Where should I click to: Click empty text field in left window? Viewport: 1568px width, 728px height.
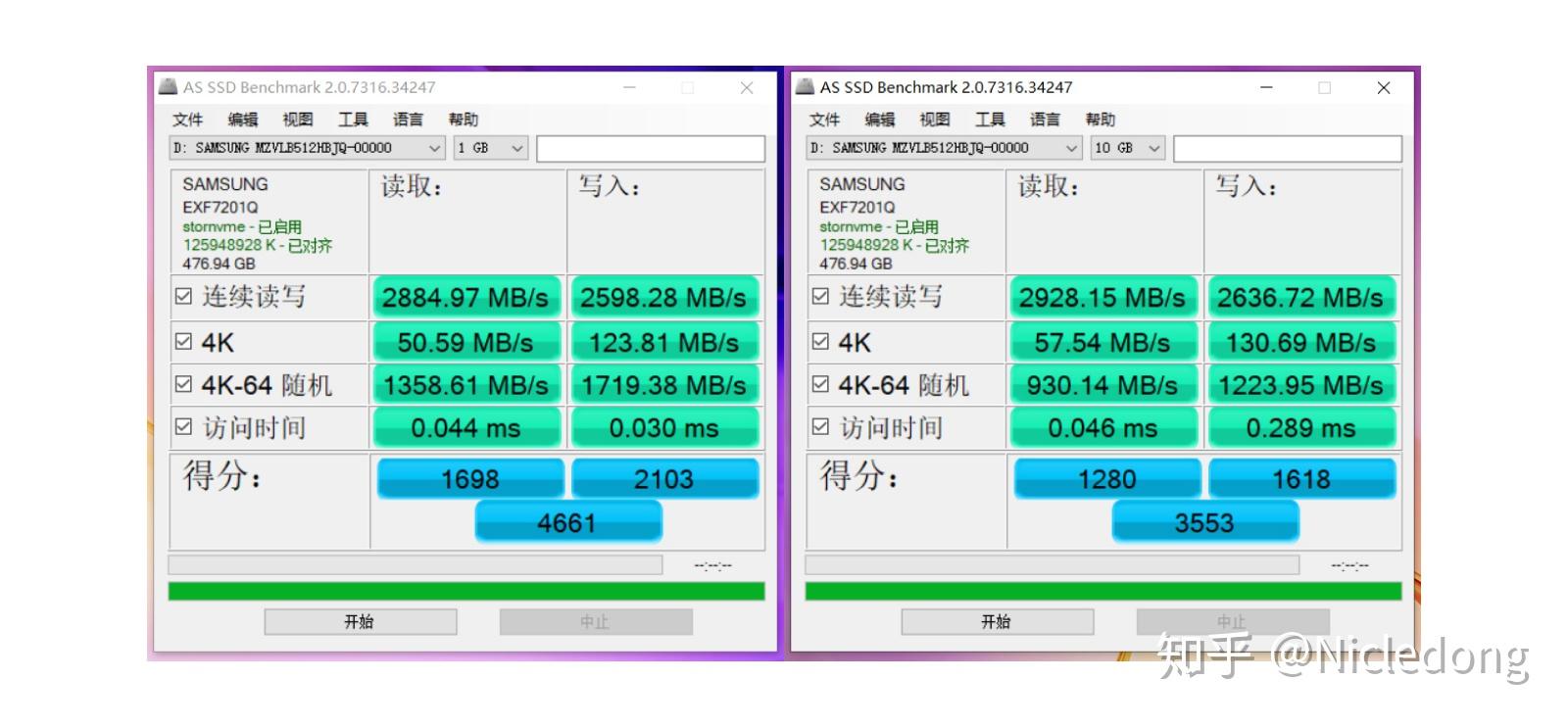[651, 149]
